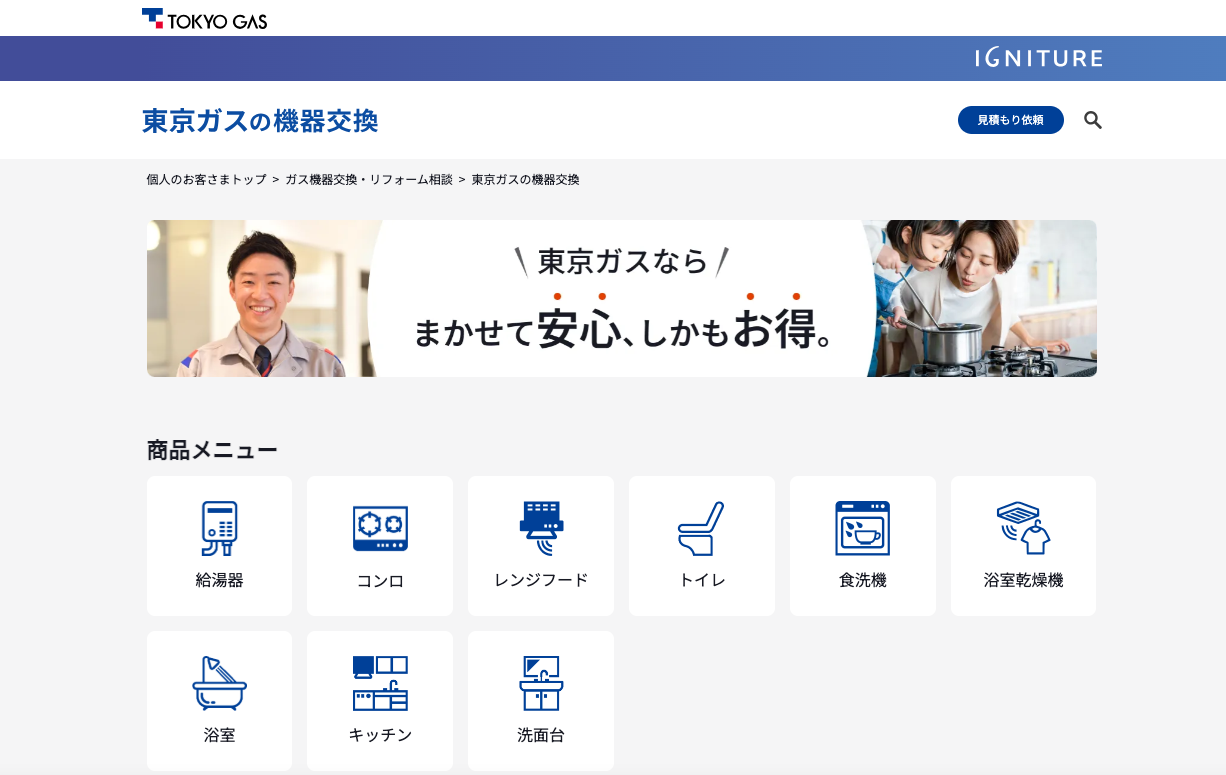Click the トイレ toilet icon

tap(701, 528)
